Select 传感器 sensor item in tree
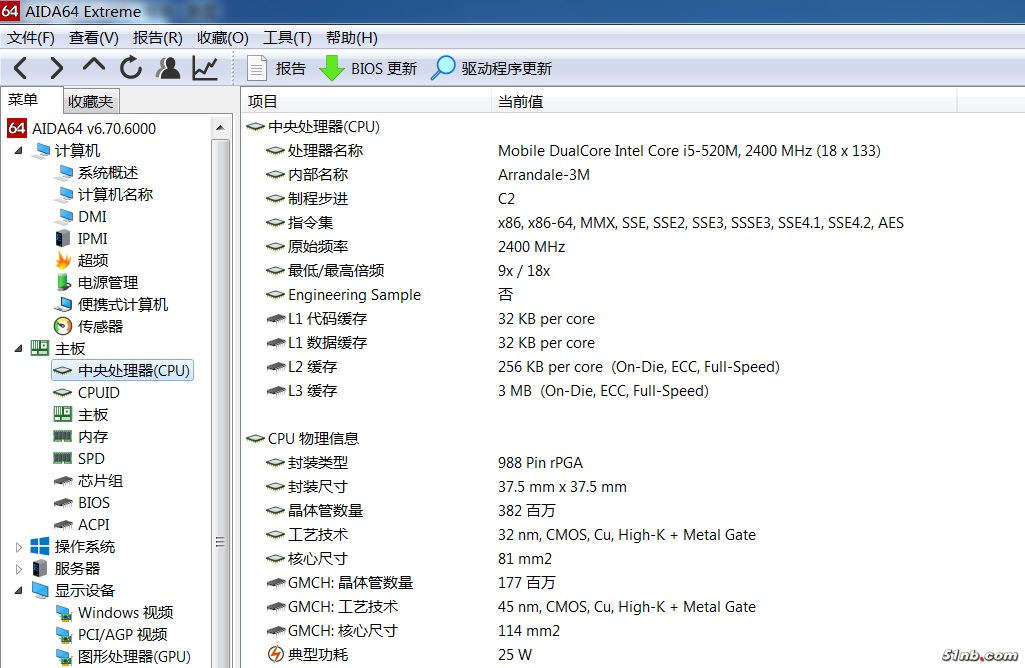 pyautogui.click(x=100, y=327)
